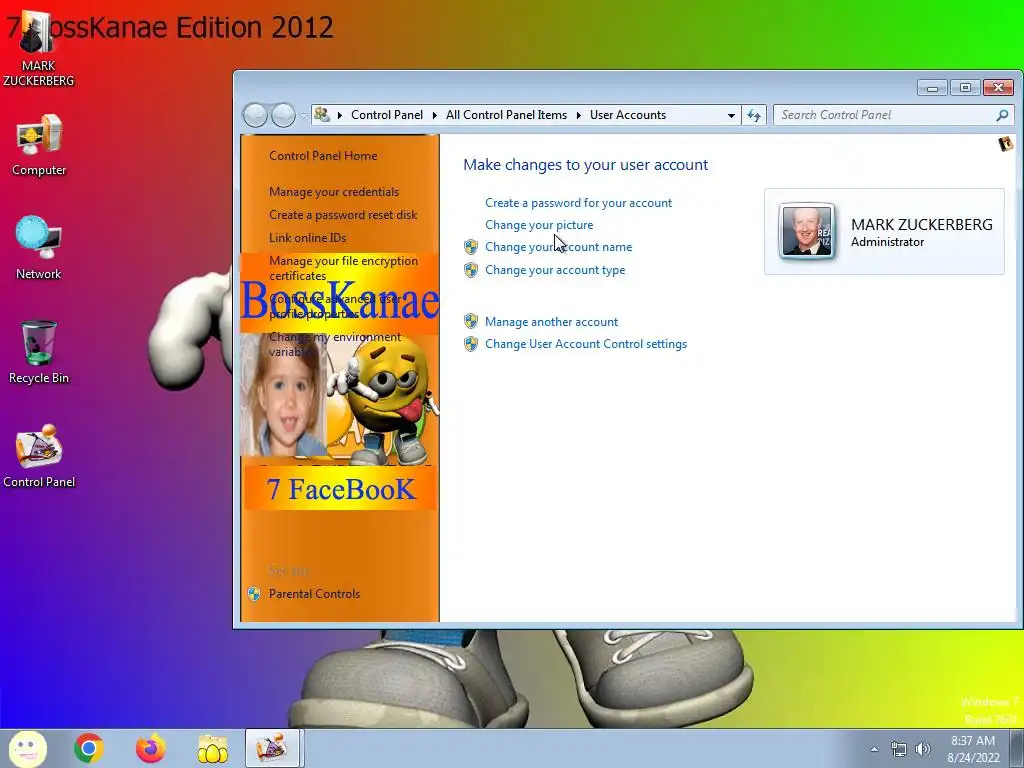1024x768 pixels.
Task: Open the help icon in the window corner
Action: pyautogui.click(x=1006, y=144)
